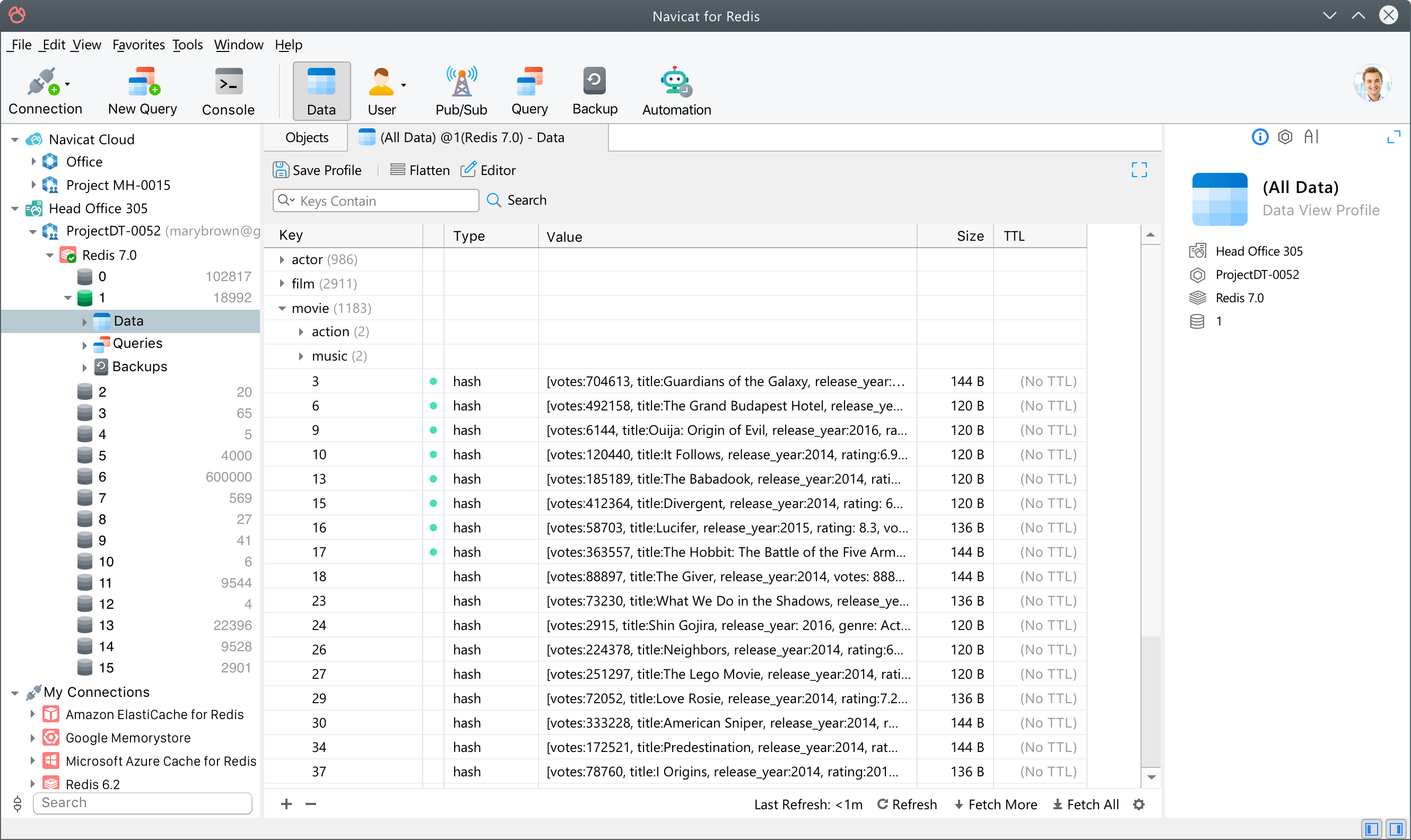Expand Amazon ElastiCache for Redis connection
1411x840 pixels.
tap(32, 714)
